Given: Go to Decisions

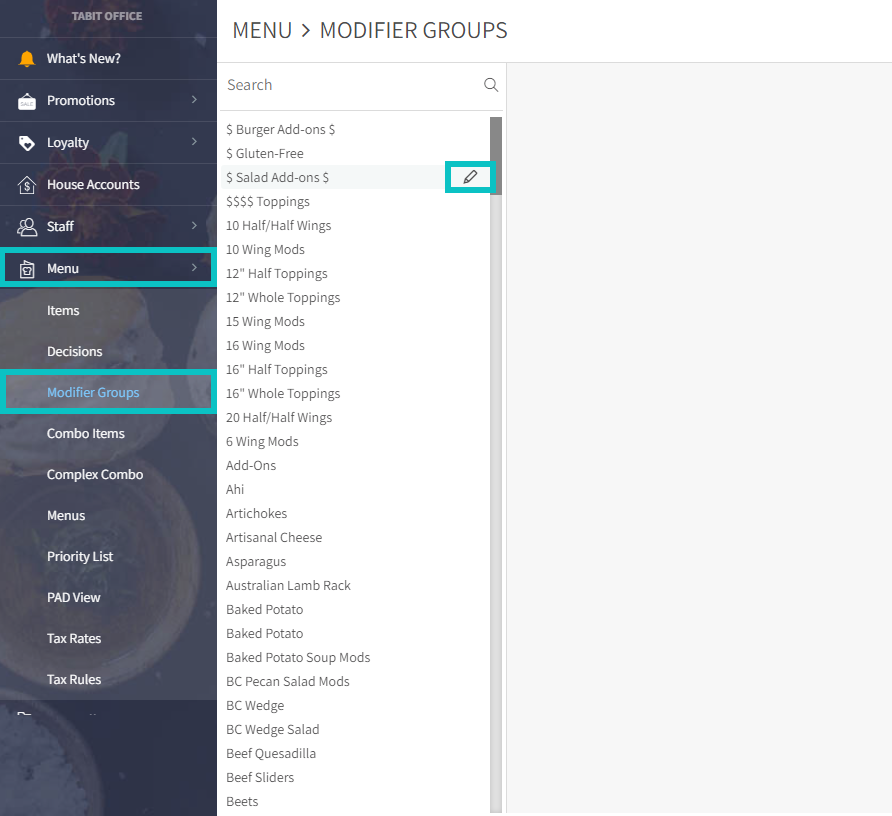Looking at the screenshot, I should click(75, 352).
